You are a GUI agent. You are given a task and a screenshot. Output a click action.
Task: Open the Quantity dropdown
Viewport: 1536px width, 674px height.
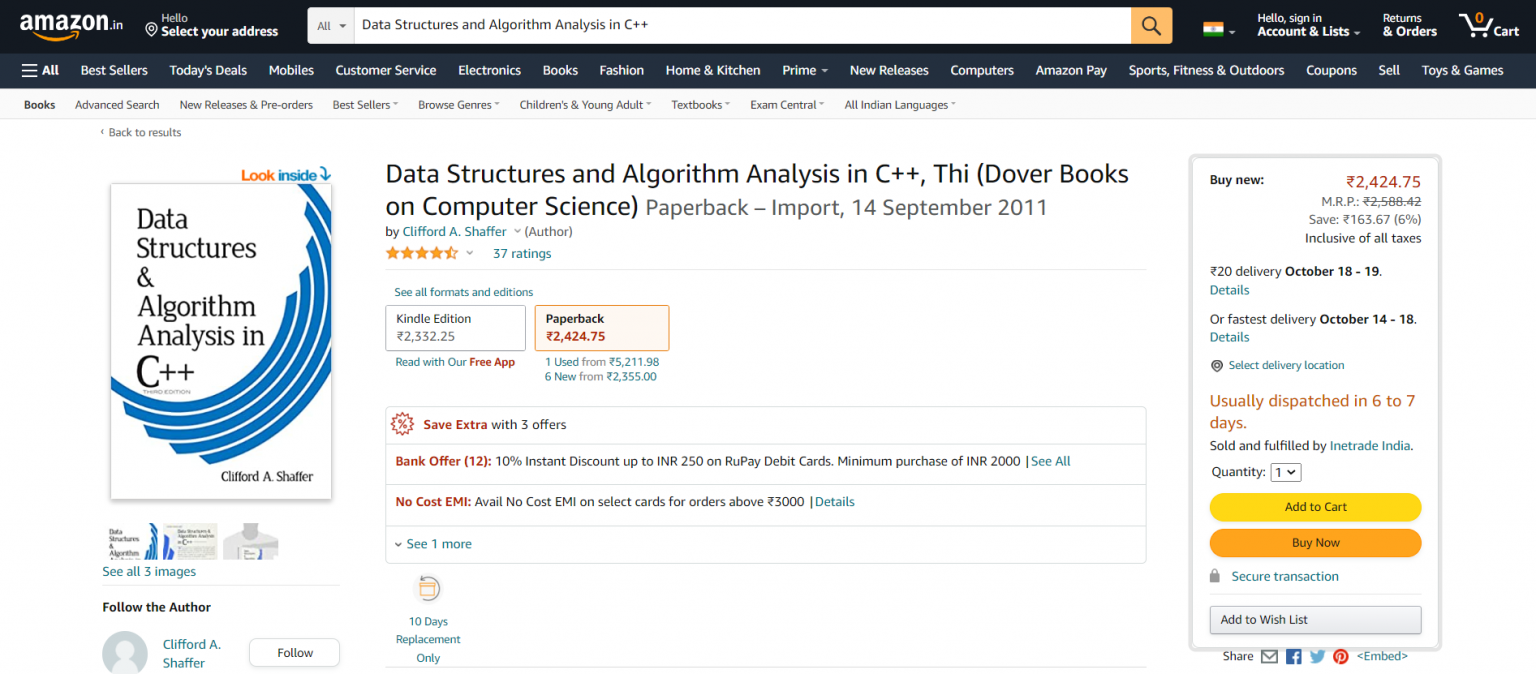[x=1285, y=472]
